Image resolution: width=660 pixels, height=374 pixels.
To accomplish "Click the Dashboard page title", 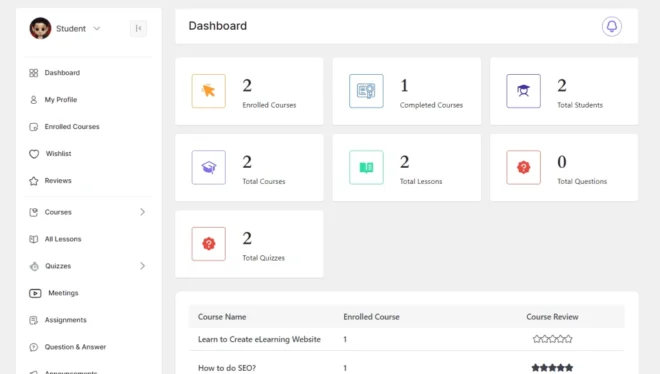I will point(218,26).
